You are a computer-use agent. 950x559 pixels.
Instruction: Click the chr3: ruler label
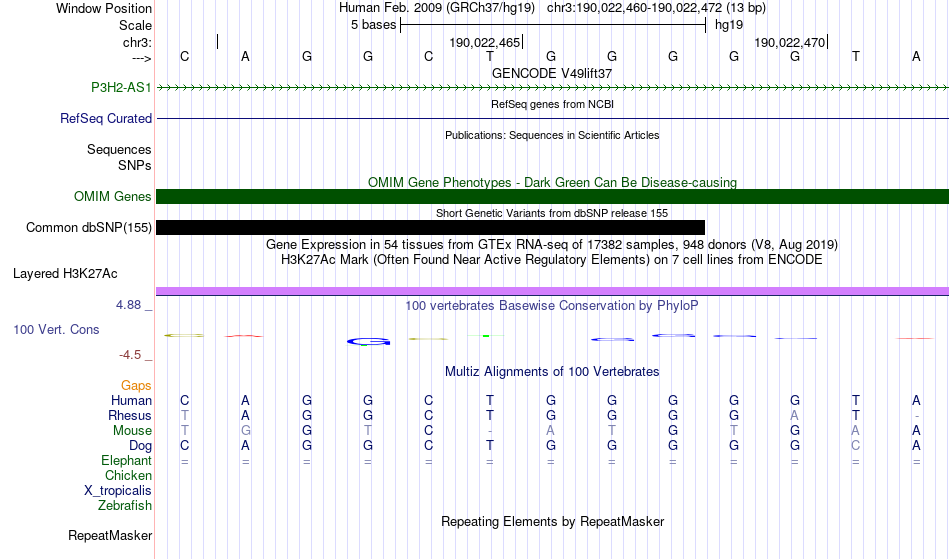tap(137, 42)
